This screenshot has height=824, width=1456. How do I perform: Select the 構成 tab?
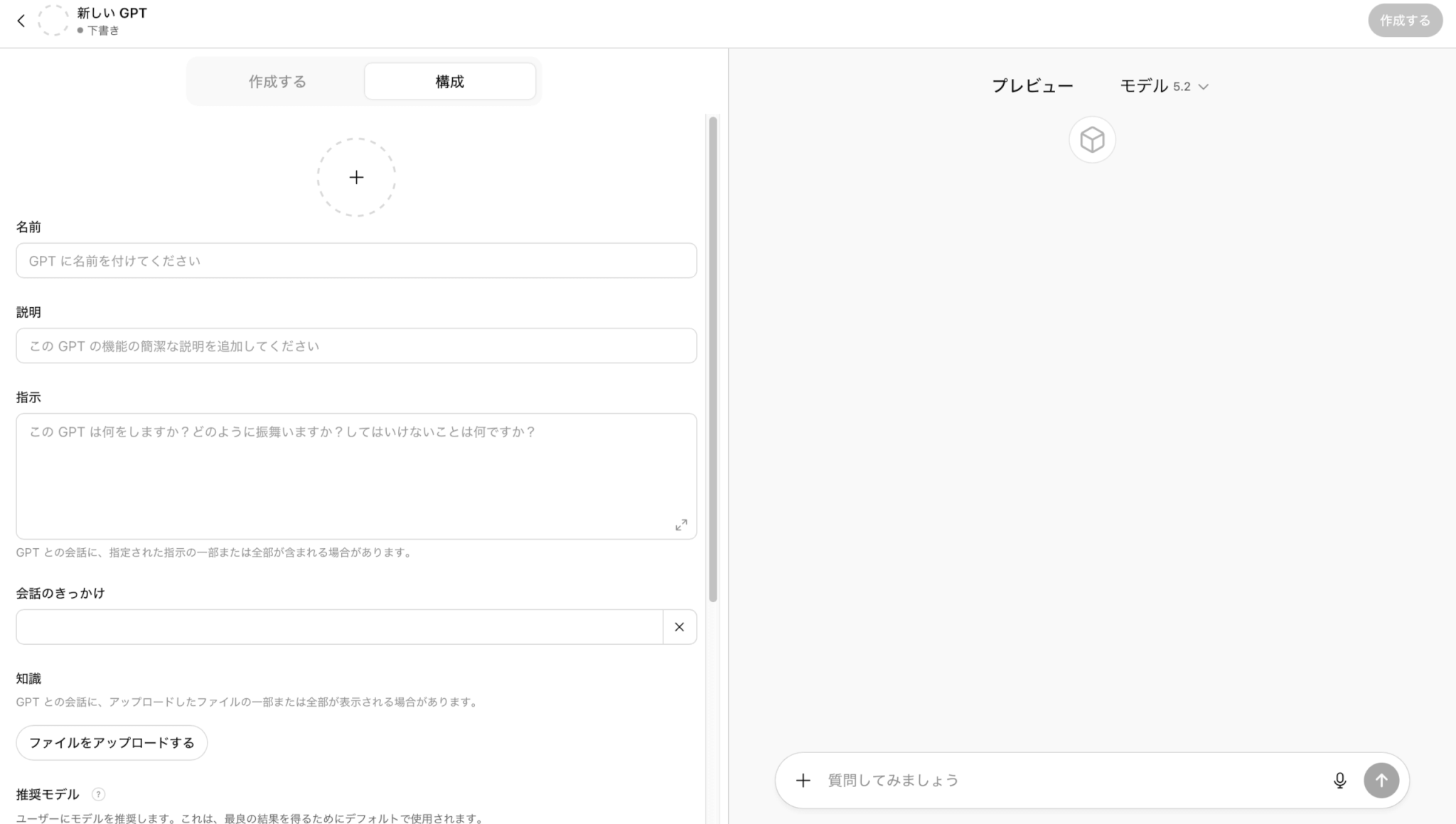pos(449,82)
